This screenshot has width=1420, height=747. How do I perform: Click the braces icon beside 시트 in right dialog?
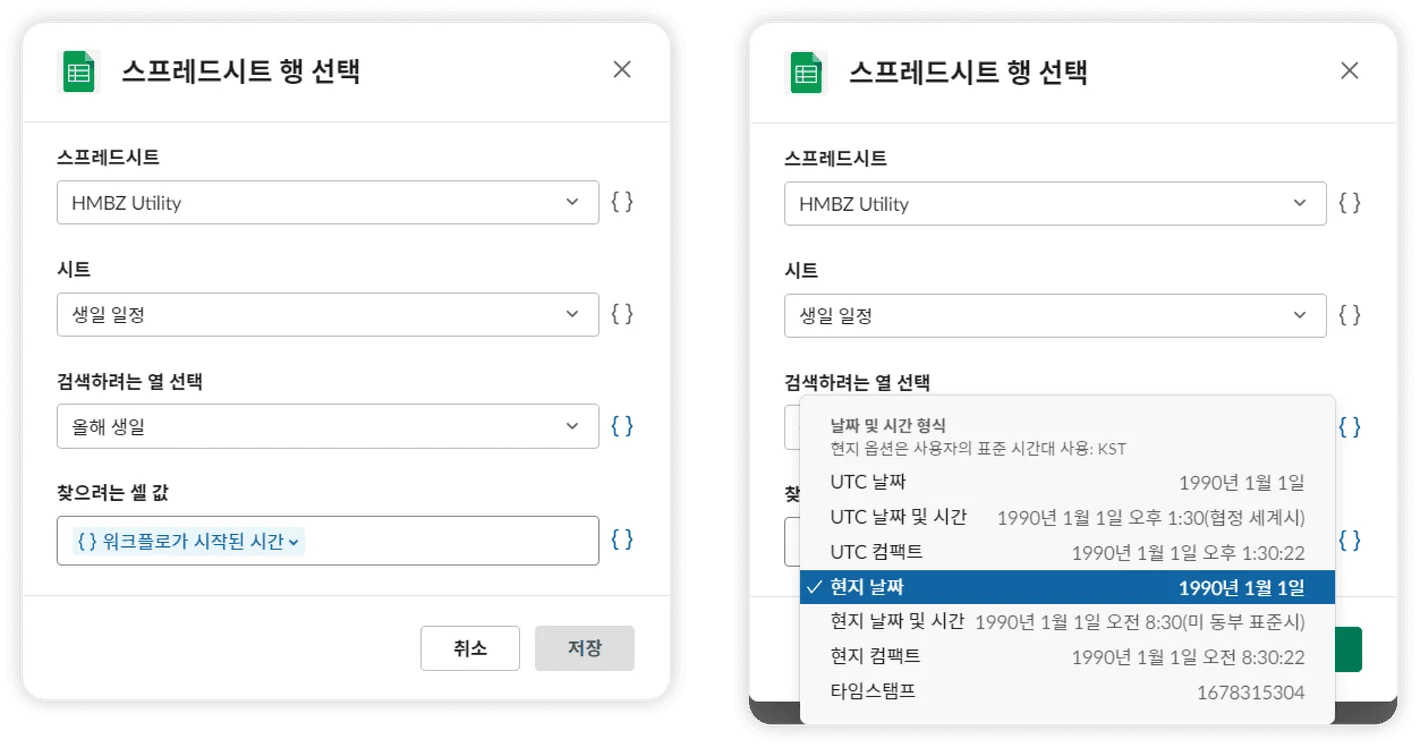coord(1349,315)
